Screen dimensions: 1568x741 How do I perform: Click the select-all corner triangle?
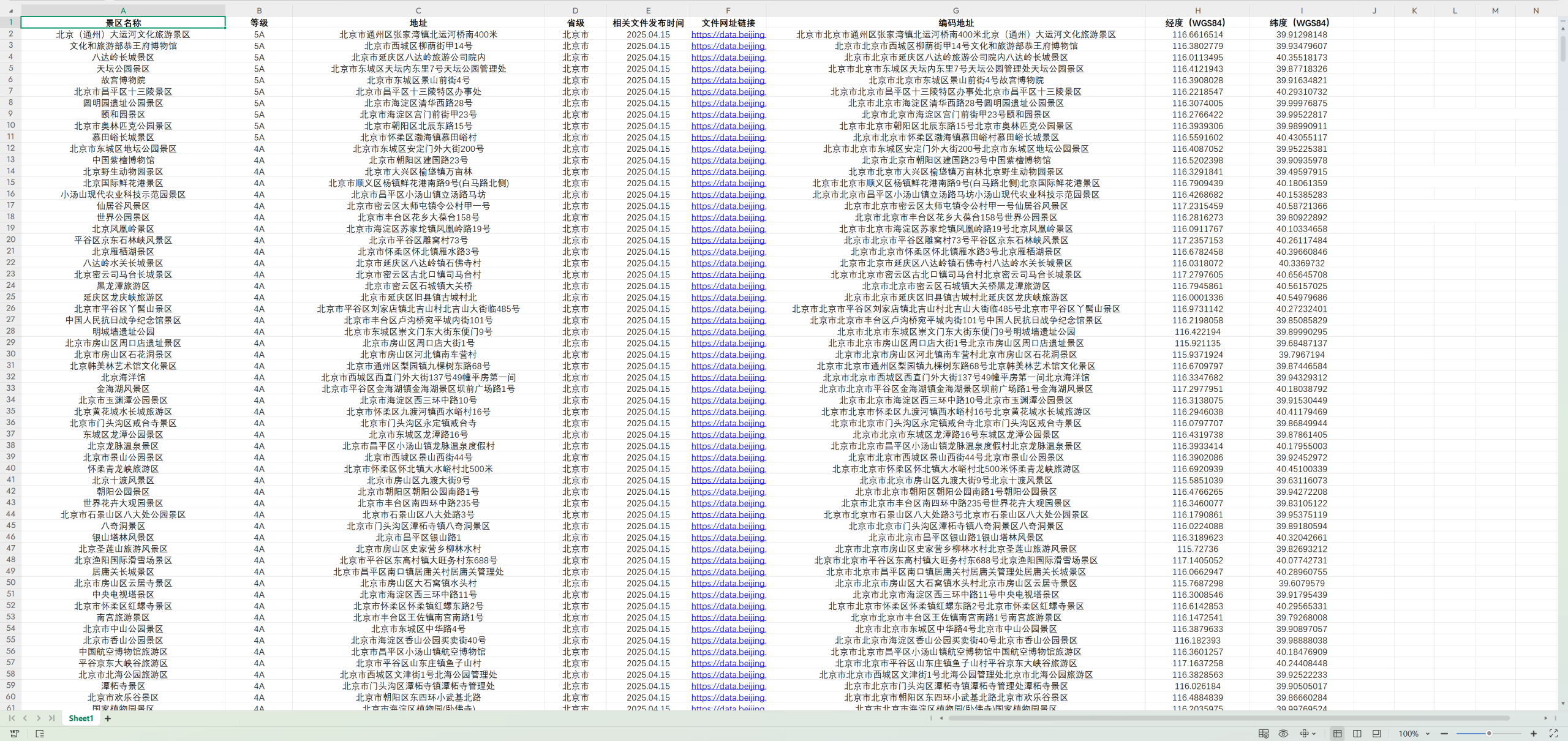click(x=10, y=10)
